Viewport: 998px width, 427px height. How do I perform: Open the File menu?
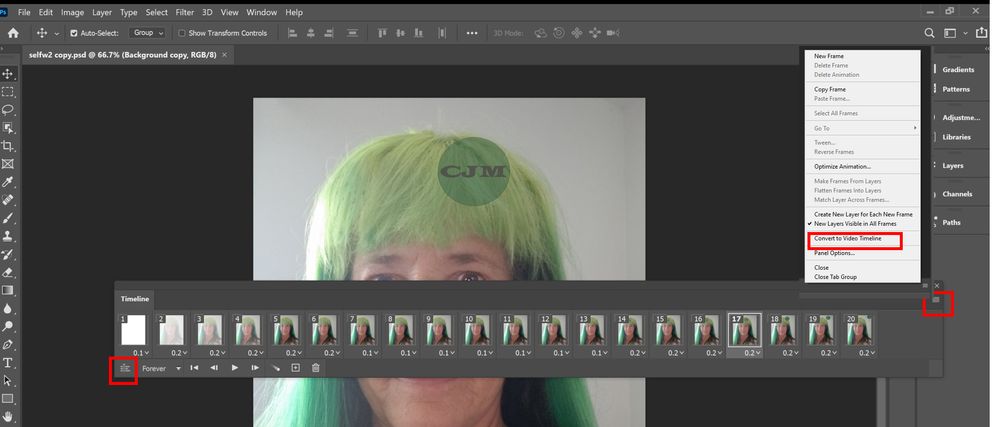pos(24,12)
